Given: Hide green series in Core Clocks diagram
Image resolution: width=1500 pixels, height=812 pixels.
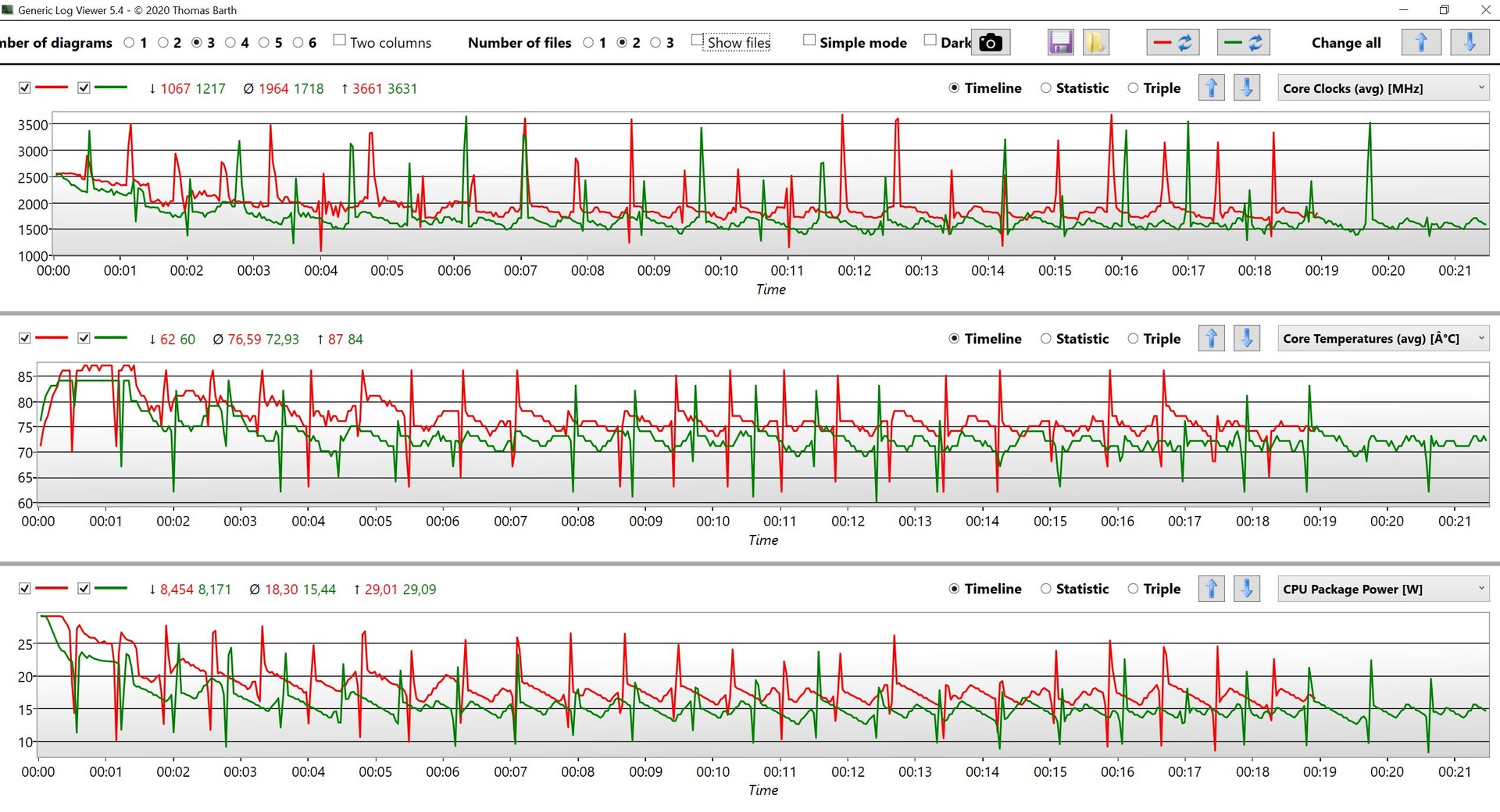Looking at the screenshot, I should [84, 87].
